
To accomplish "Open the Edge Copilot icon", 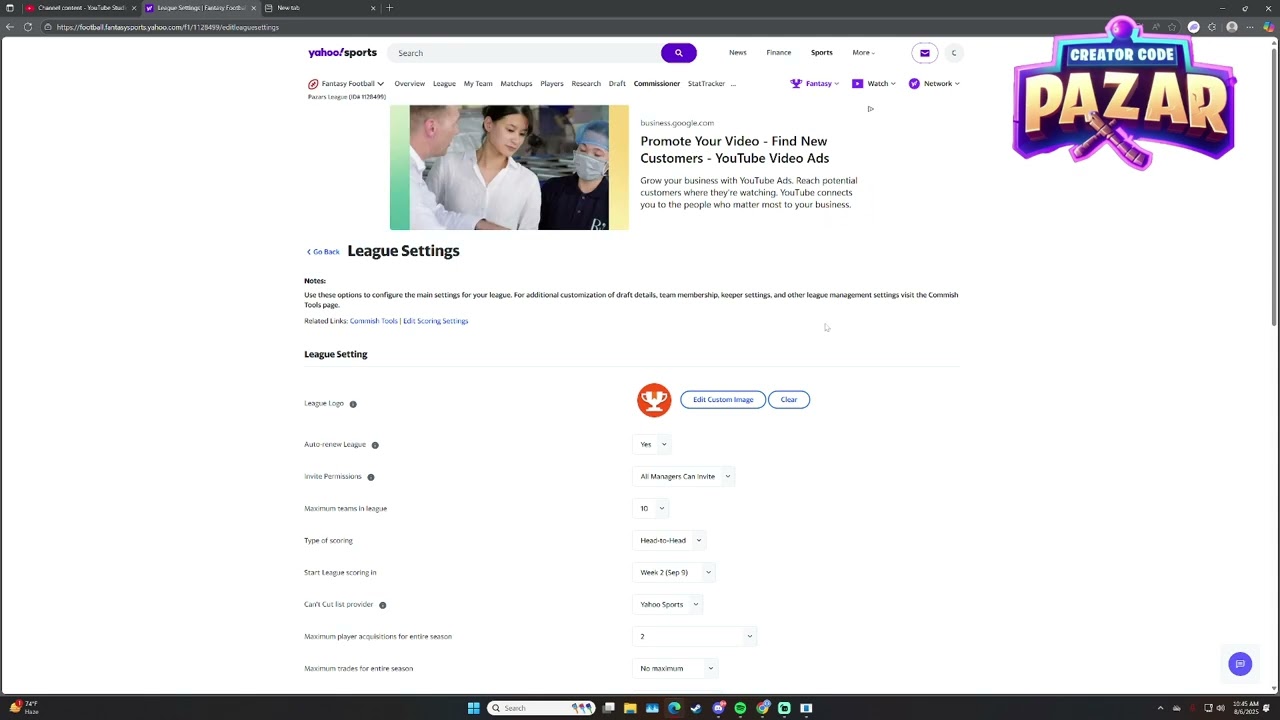I will (1268, 27).
